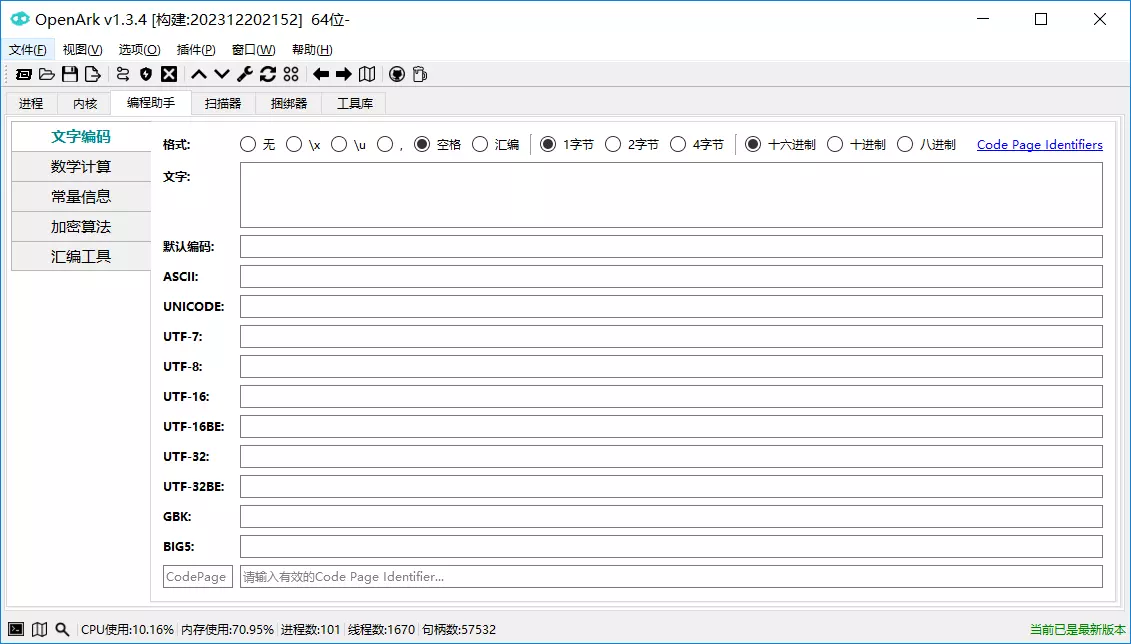Viewport: 1131px width, 644px height.
Task: Select the \x format radio button
Action: point(294,144)
